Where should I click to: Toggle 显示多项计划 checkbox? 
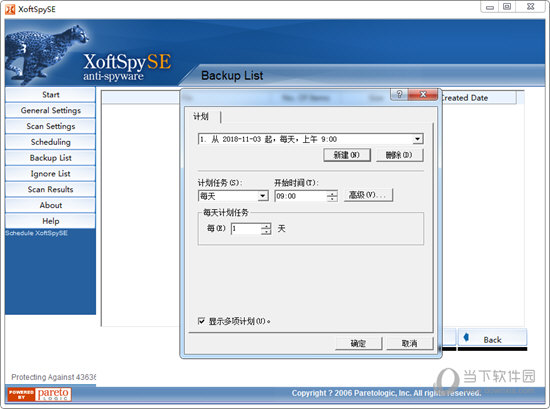(x=201, y=321)
